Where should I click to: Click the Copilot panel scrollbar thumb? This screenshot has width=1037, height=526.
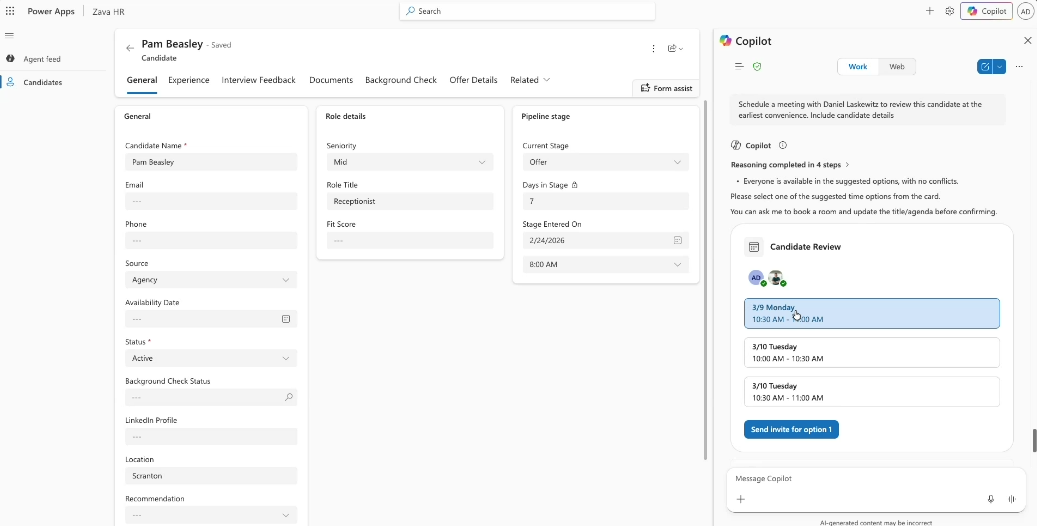1034,440
